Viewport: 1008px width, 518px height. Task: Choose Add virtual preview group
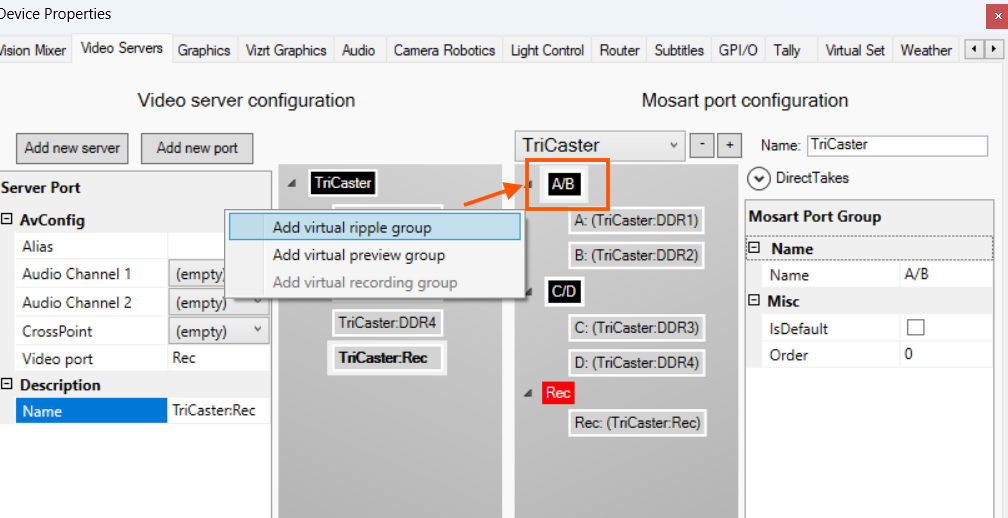pyautogui.click(x=358, y=255)
